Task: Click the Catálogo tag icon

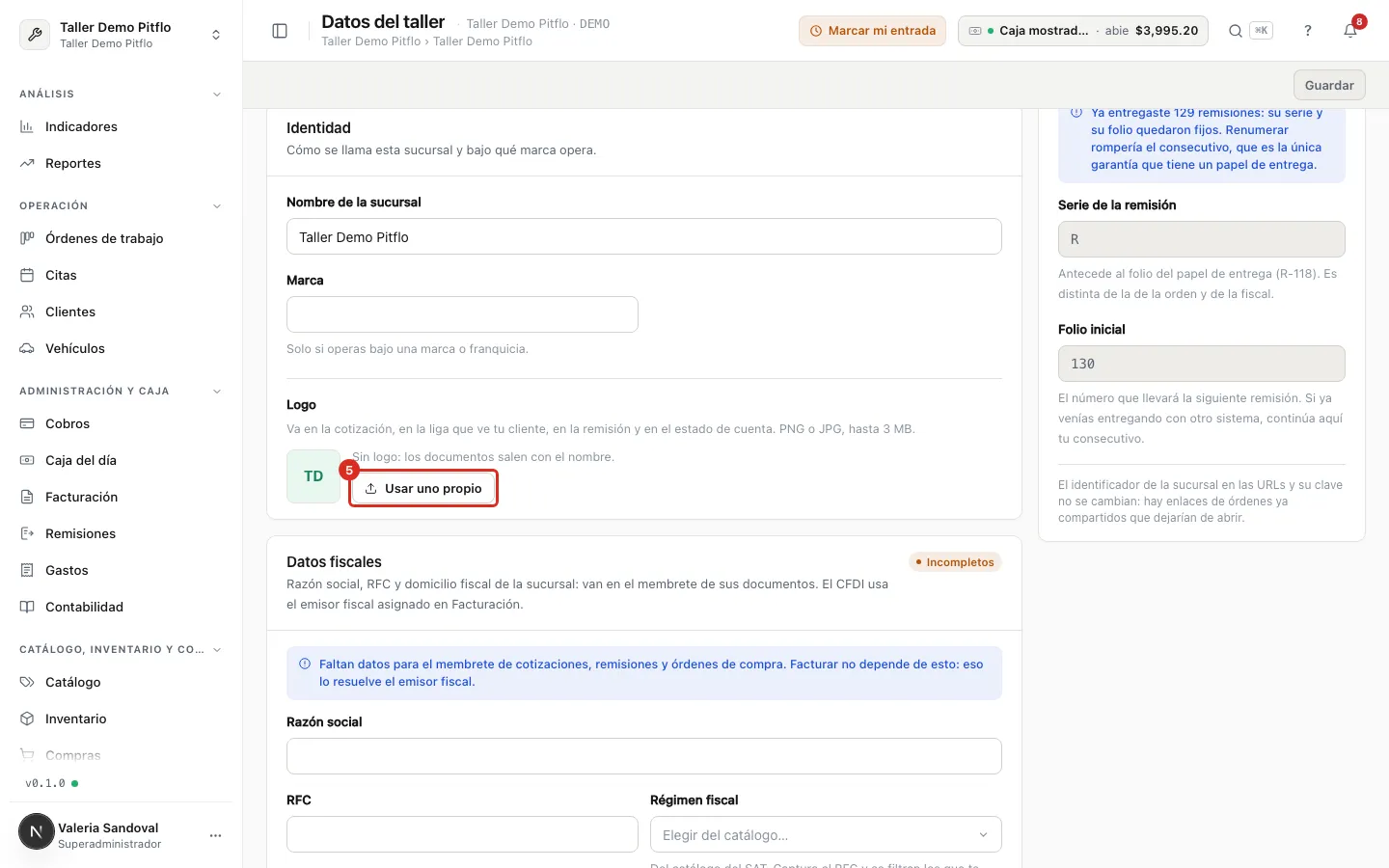Action: pos(27,682)
